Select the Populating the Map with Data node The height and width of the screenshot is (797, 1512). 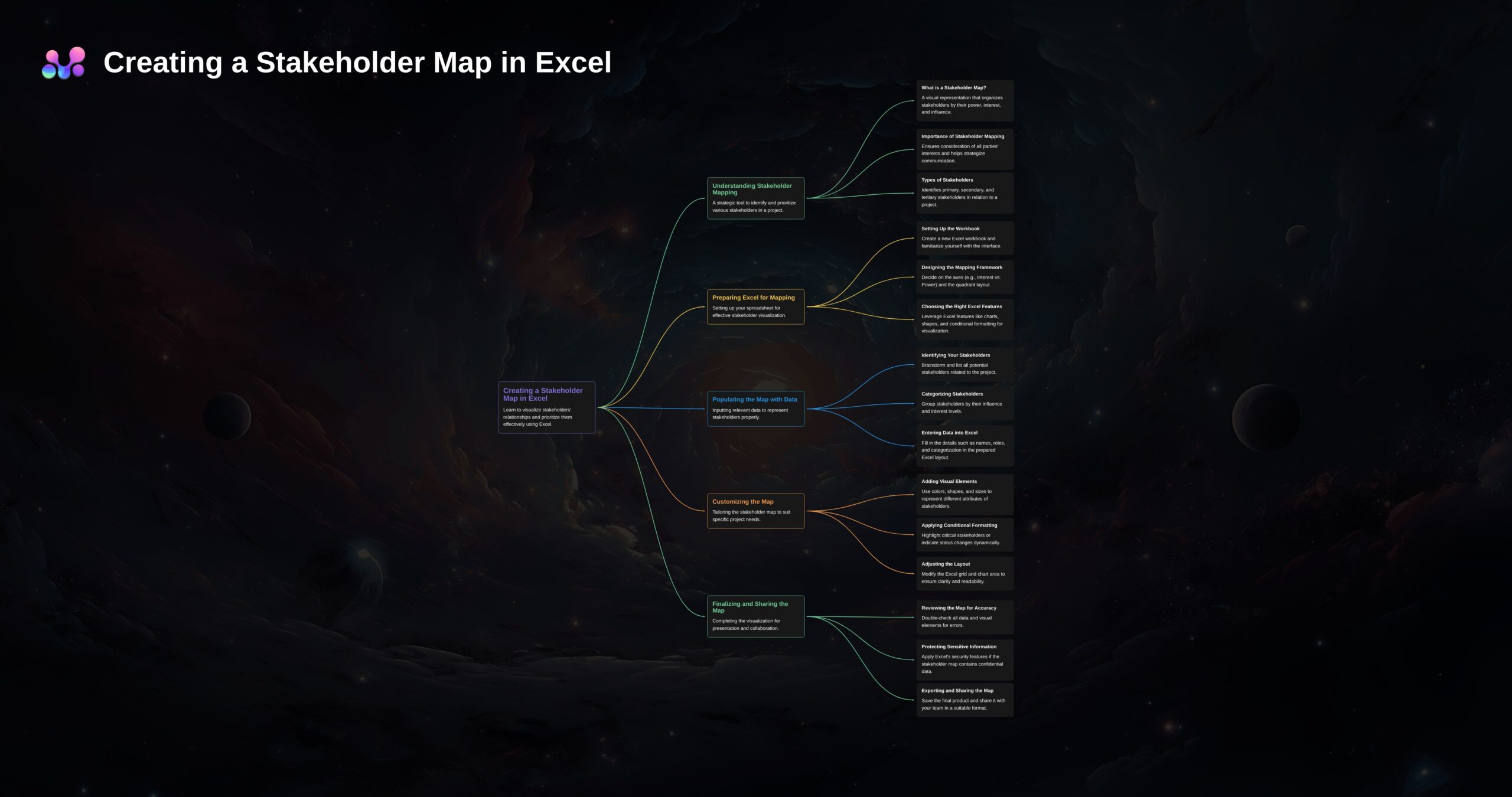point(755,408)
